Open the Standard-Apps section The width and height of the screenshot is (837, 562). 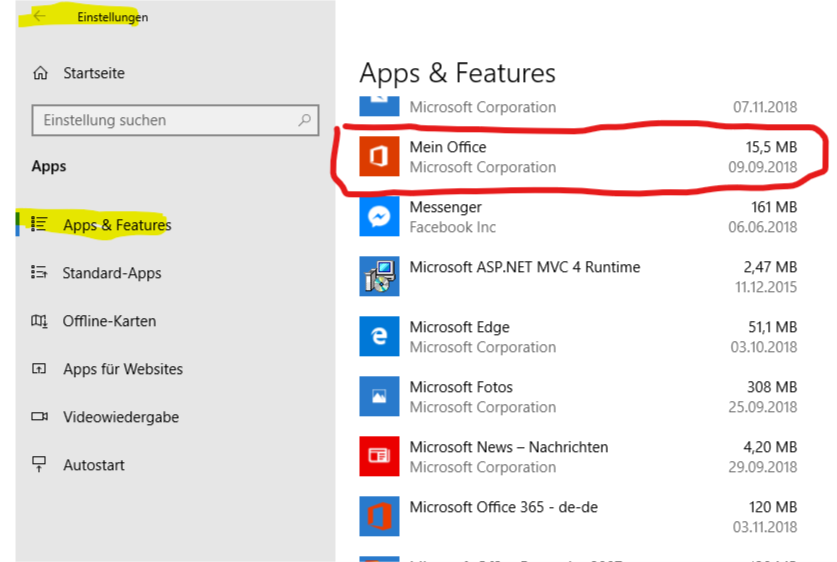pyautogui.click(x=112, y=273)
